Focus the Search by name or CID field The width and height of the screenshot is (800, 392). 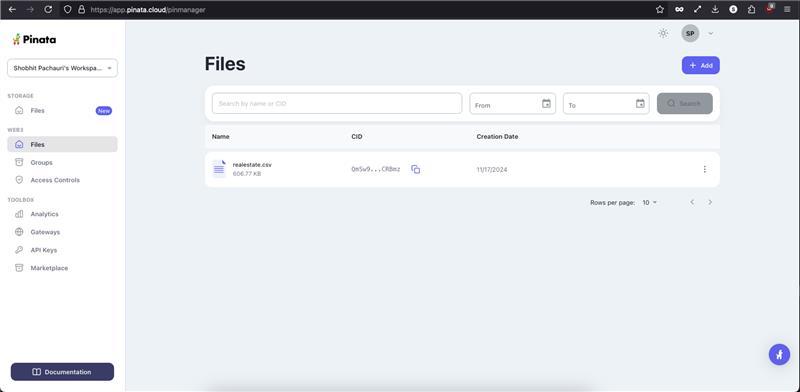337,104
